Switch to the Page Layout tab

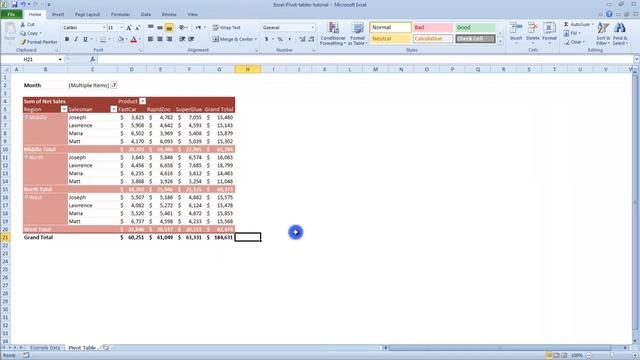click(x=87, y=14)
